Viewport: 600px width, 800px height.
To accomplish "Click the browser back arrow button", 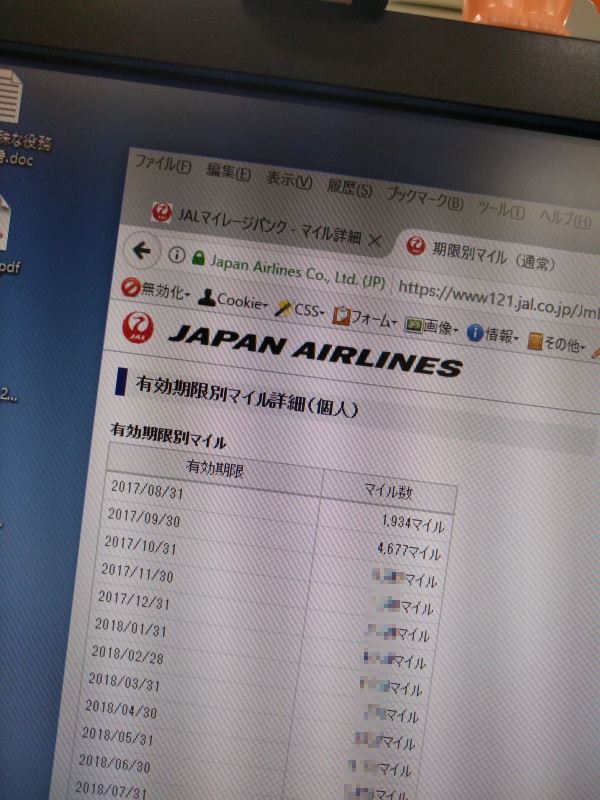I will pyautogui.click(x=142, y=250).
